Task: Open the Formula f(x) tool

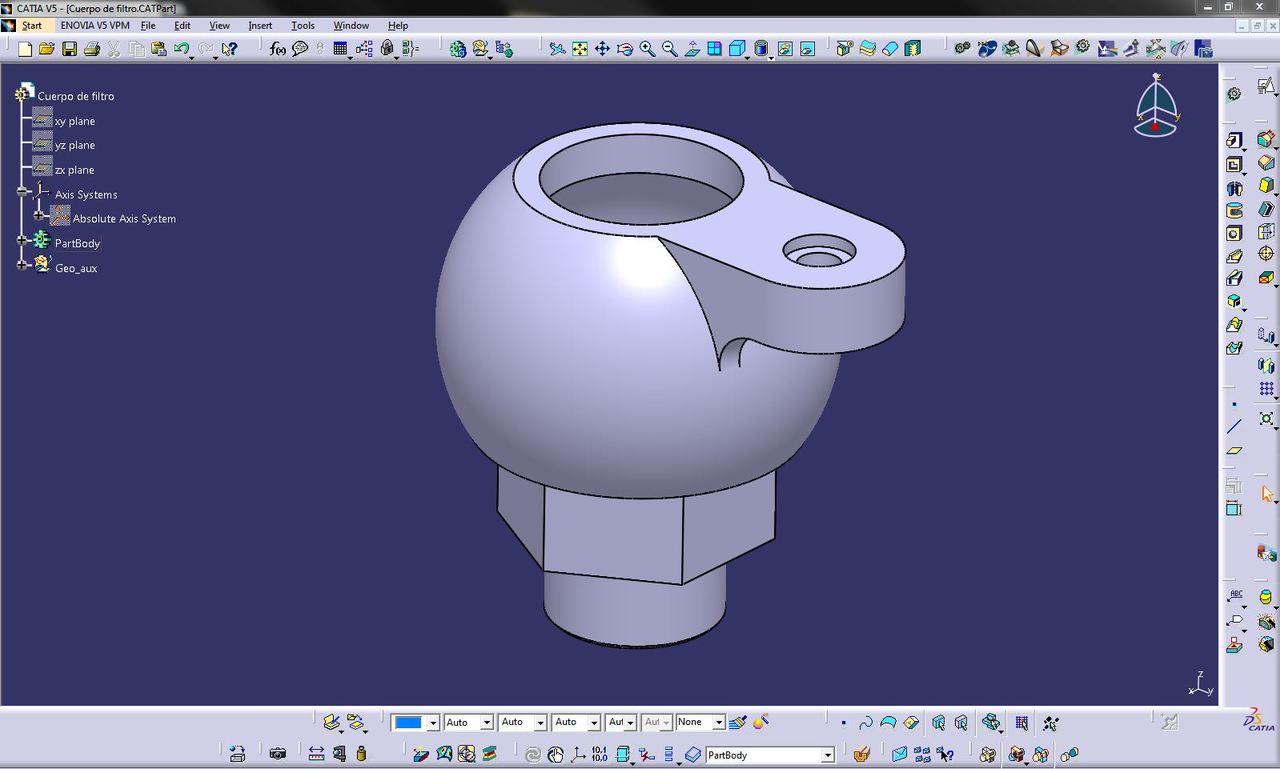Action: 278,48
